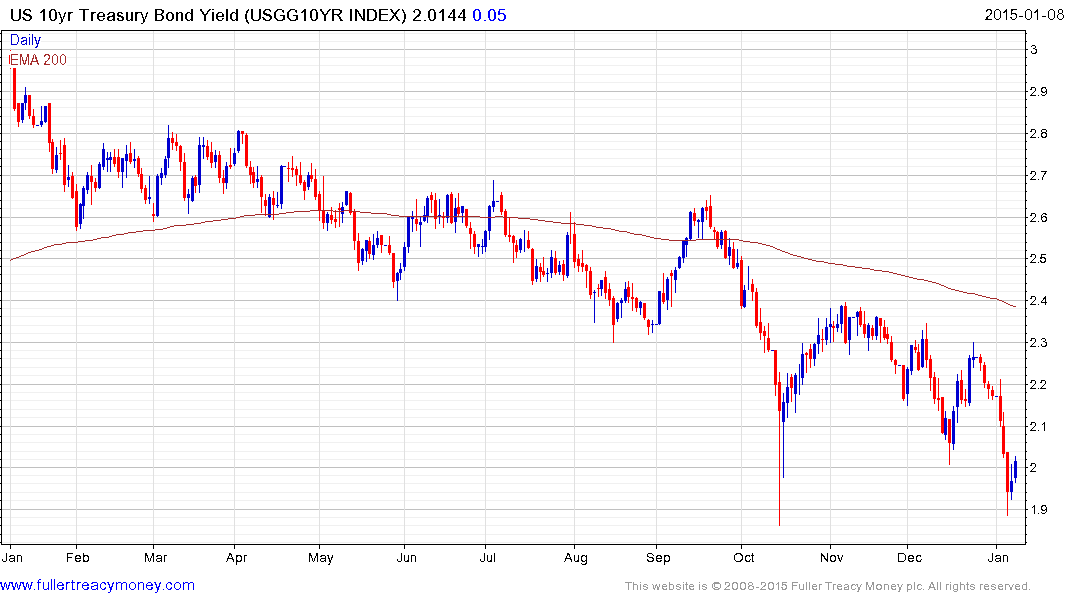Click the 'Jul' month axis label
1075x600 pixels.
click(487, 557)
